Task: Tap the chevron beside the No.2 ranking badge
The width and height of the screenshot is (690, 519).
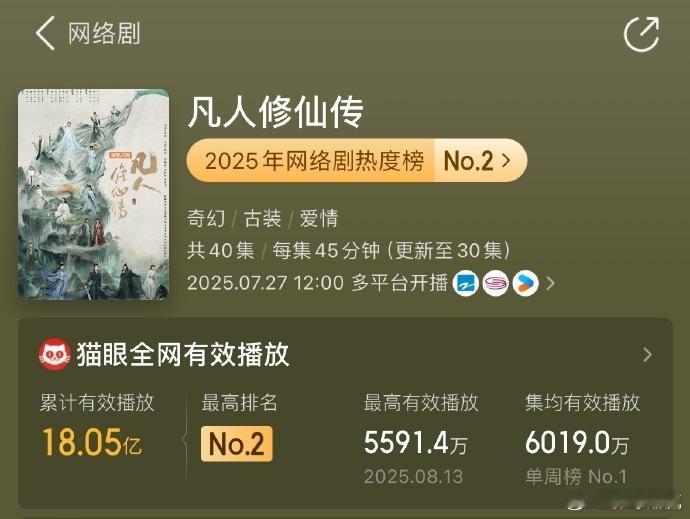Action: coord(506,161)
